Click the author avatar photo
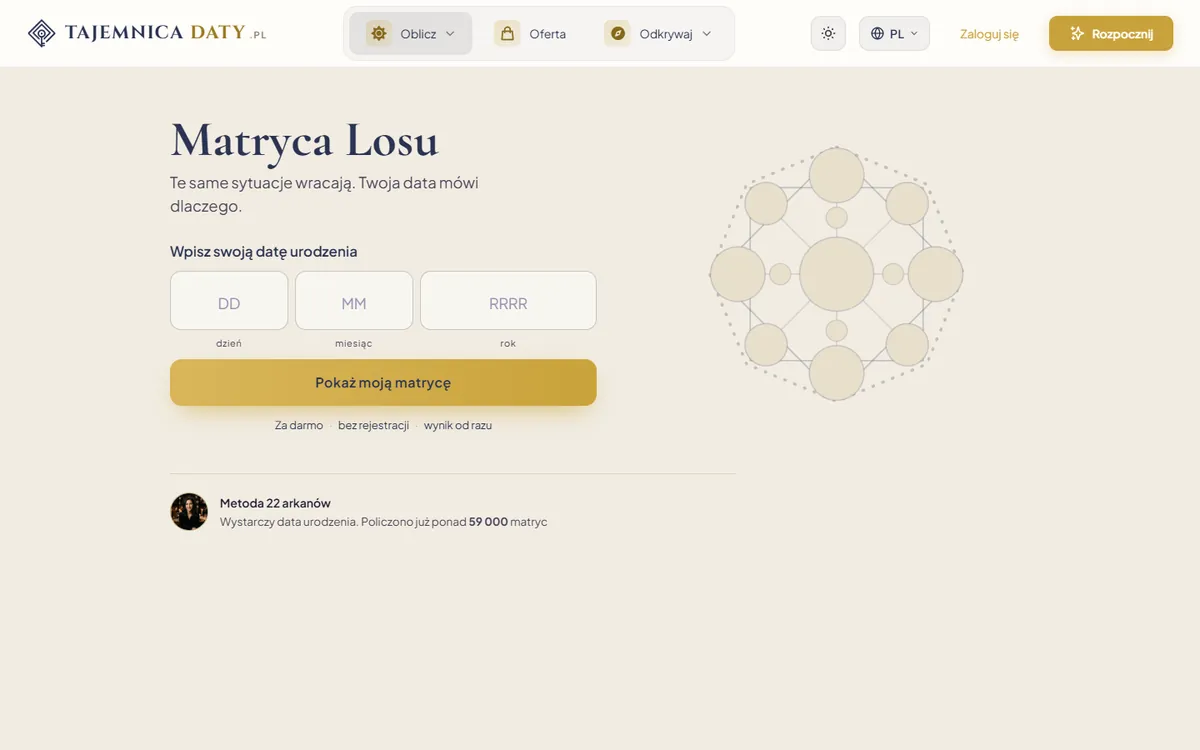 pyautogui.click(x=189, y=511)
